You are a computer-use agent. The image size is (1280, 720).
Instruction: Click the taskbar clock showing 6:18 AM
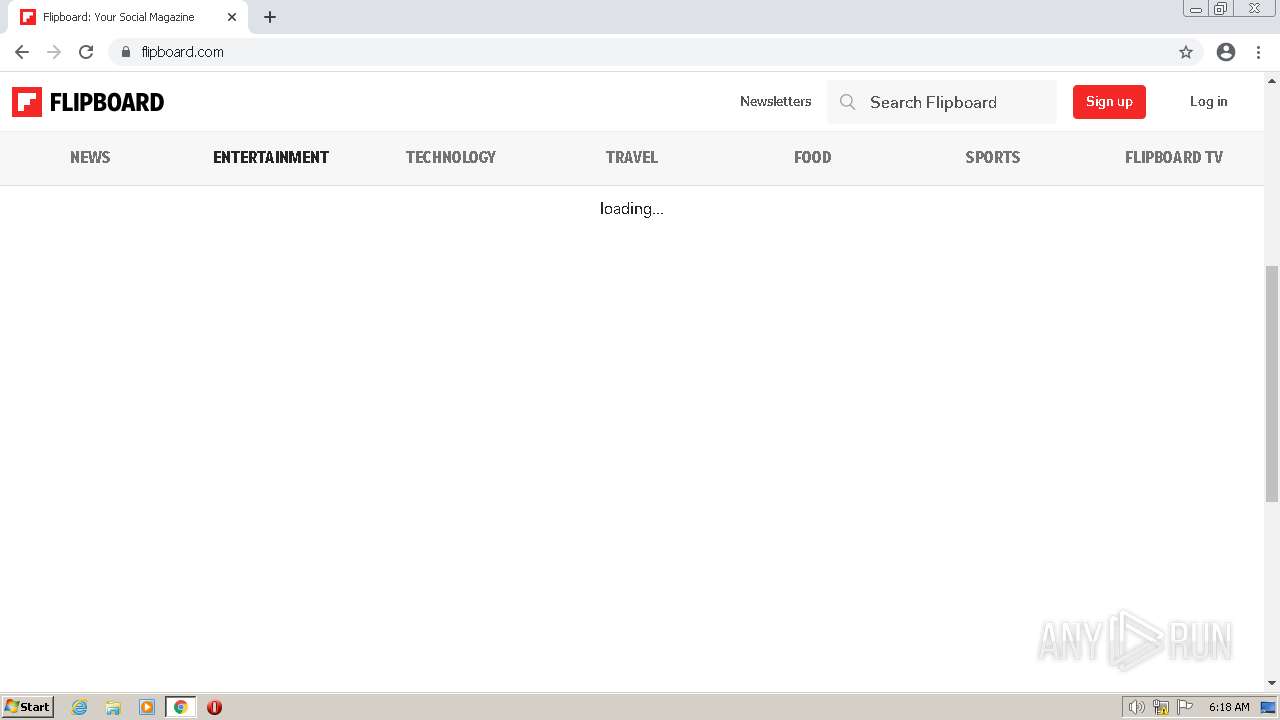[1229, 707]
